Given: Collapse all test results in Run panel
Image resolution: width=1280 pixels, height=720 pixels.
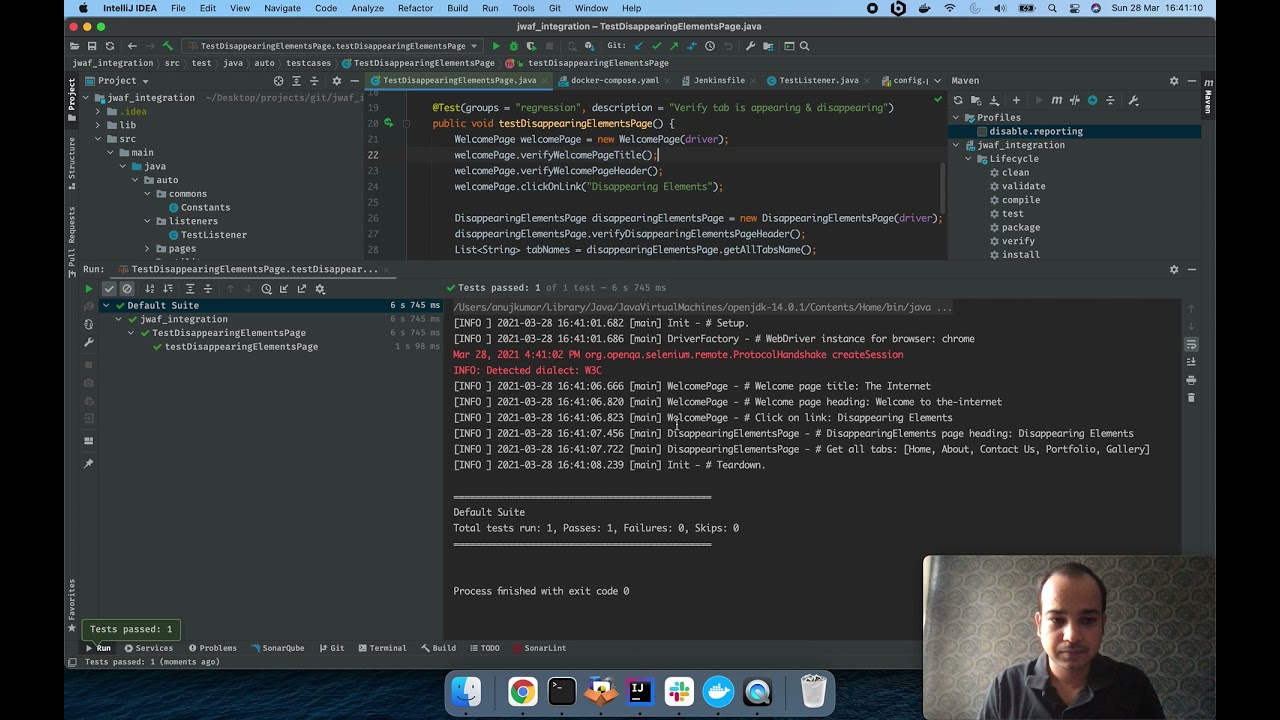Looking at the screenshot, I should coord(208,289).
